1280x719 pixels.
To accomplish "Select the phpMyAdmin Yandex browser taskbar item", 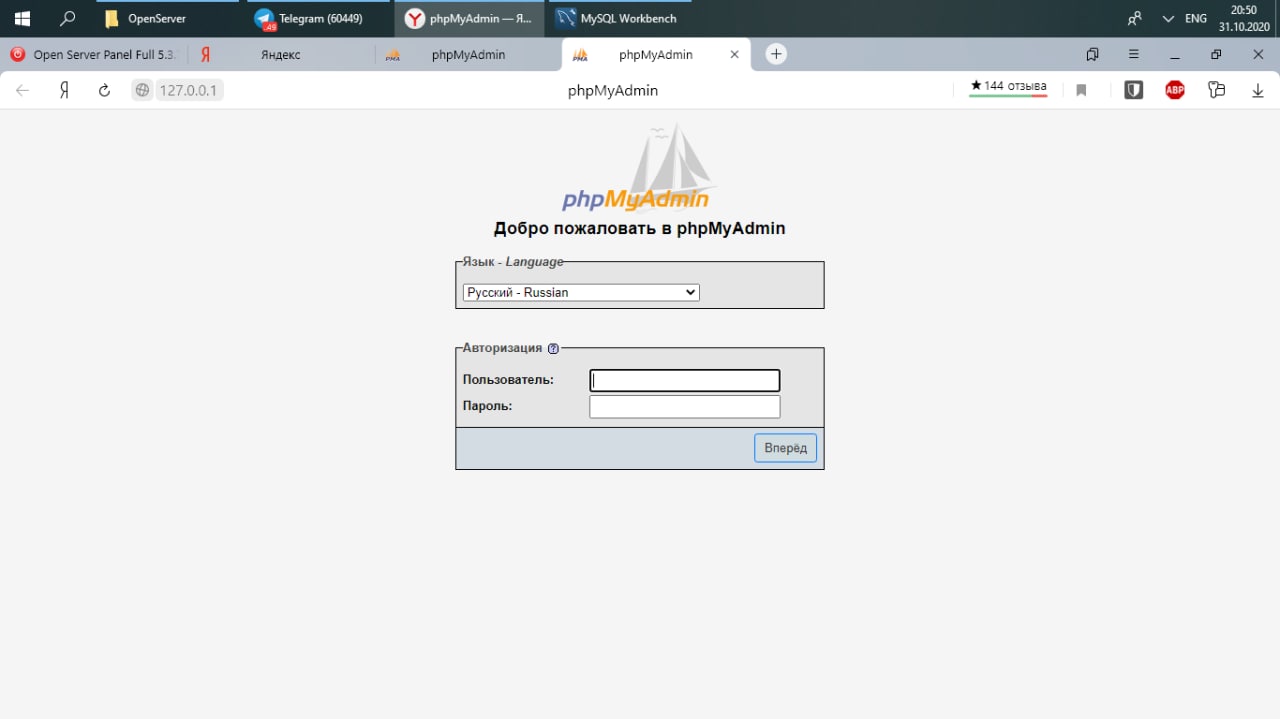I will coord(470,18).
